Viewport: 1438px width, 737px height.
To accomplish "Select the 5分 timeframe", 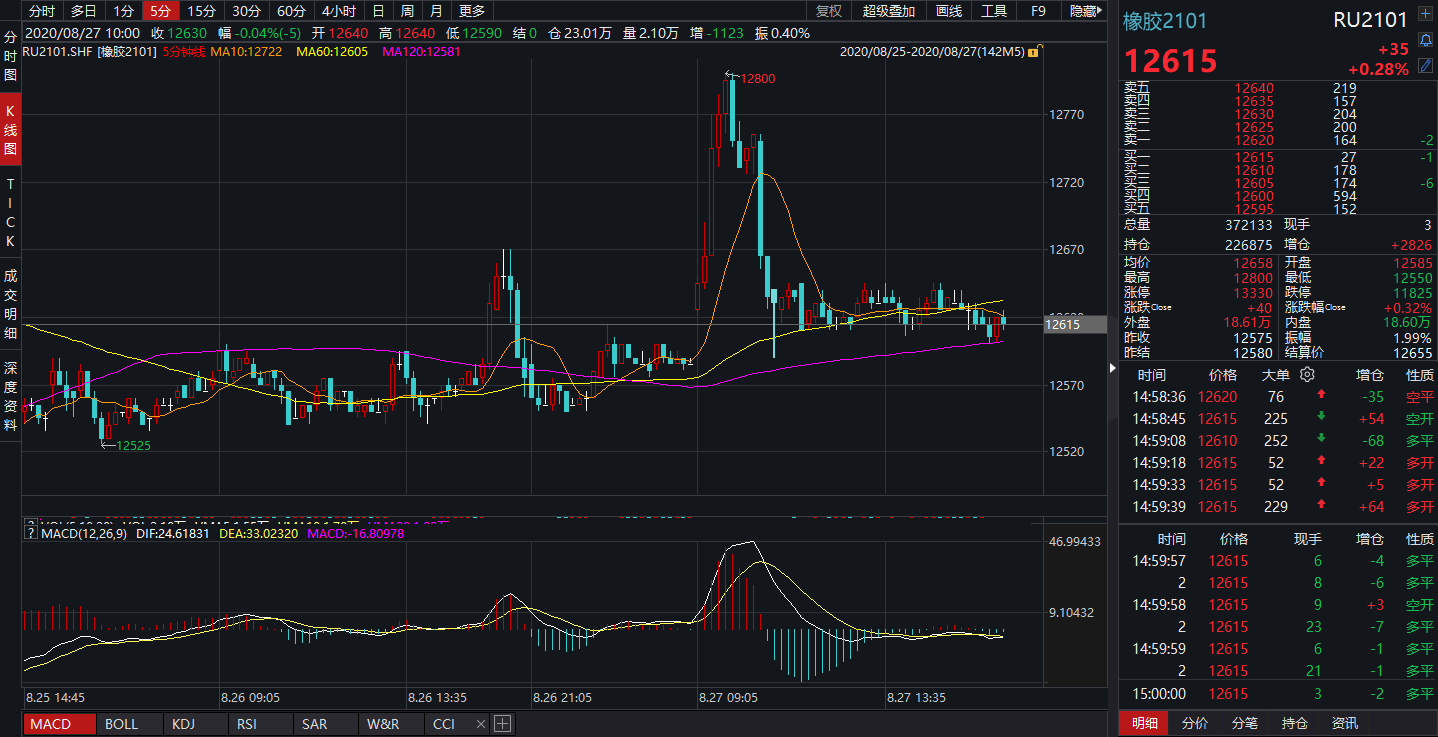I will [160, 11].
